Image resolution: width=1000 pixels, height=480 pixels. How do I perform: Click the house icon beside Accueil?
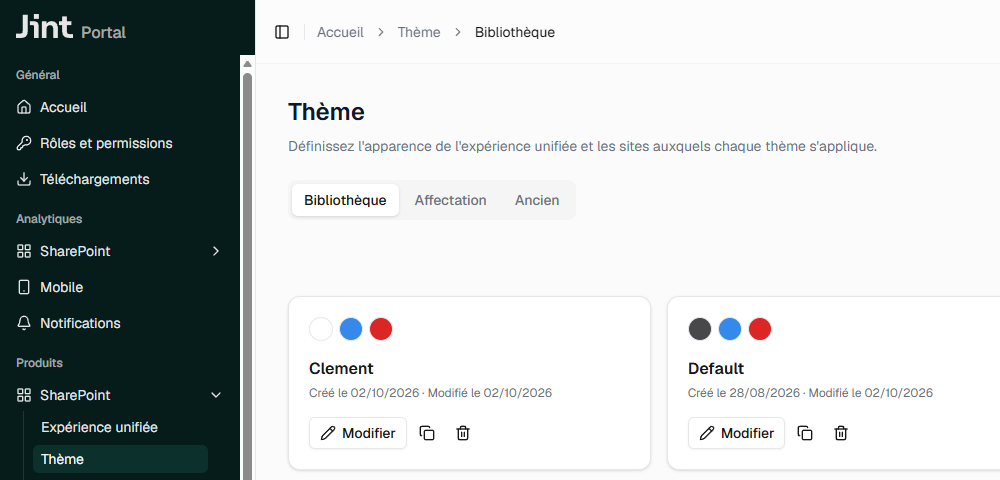[x=24, y=108]
